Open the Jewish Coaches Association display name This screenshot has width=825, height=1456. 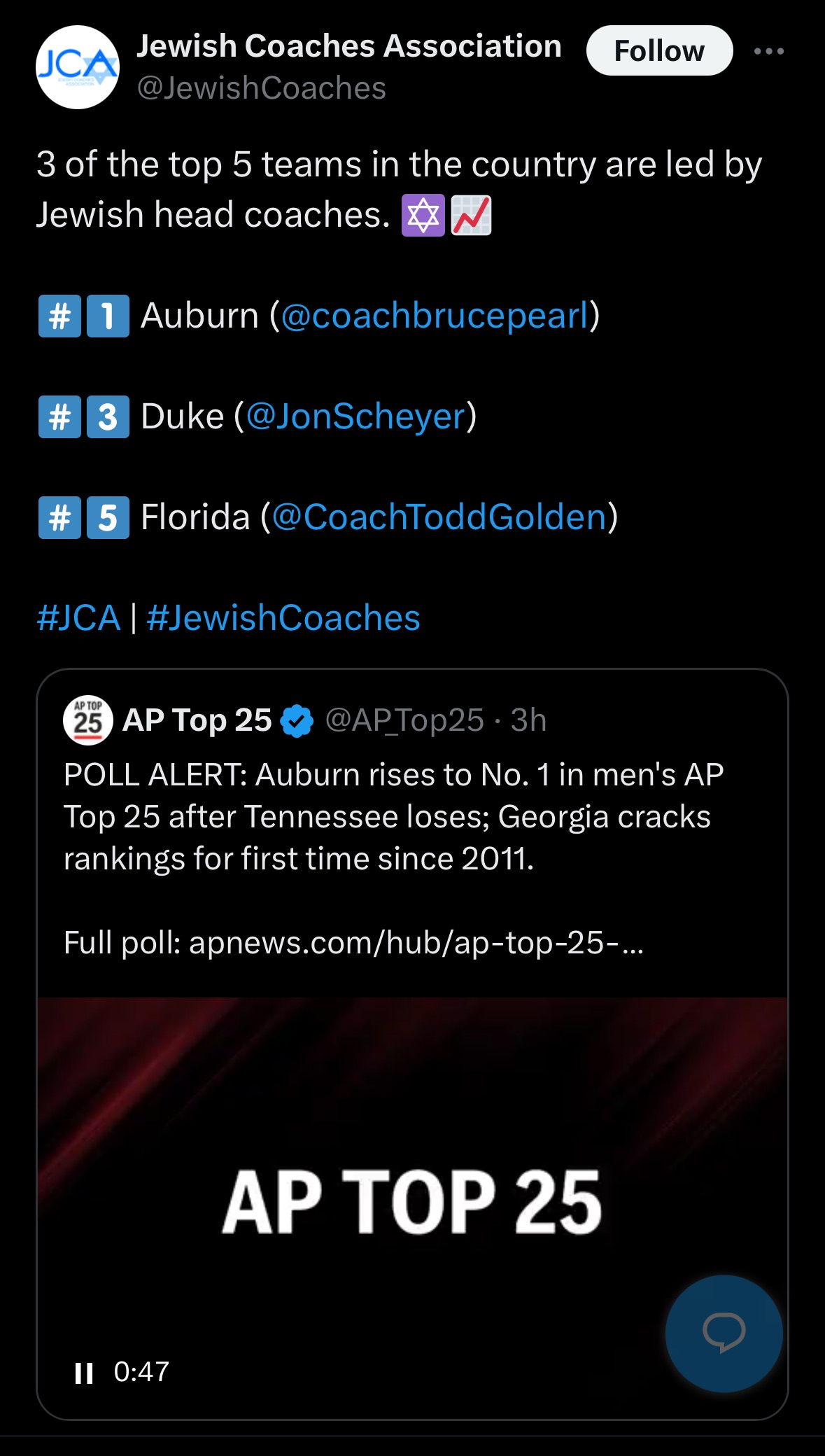348,46
